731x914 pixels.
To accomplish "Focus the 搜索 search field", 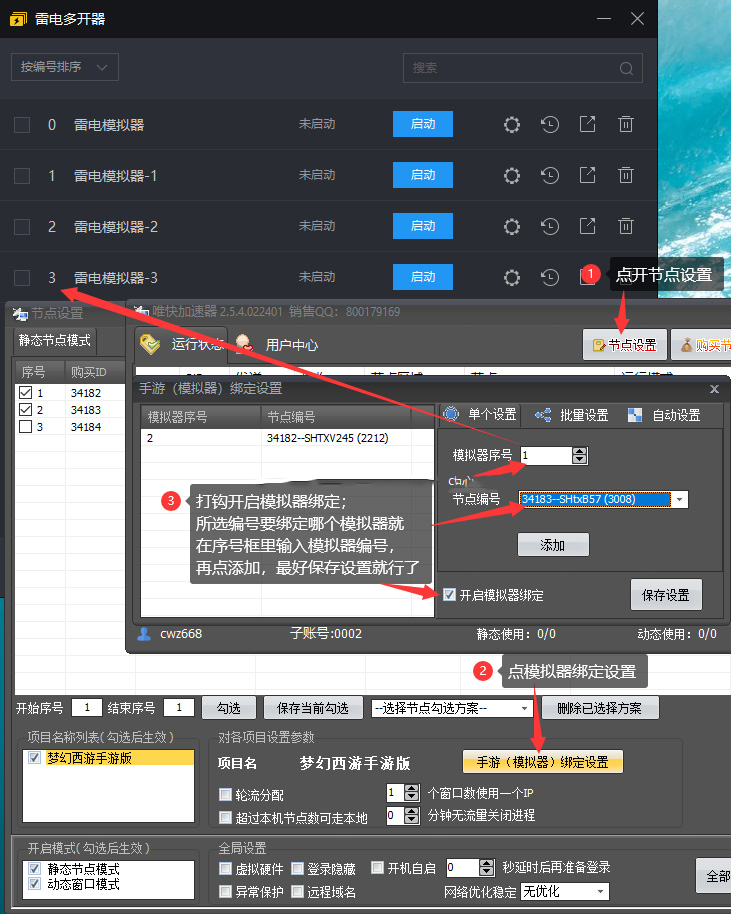I will [522, 68].
